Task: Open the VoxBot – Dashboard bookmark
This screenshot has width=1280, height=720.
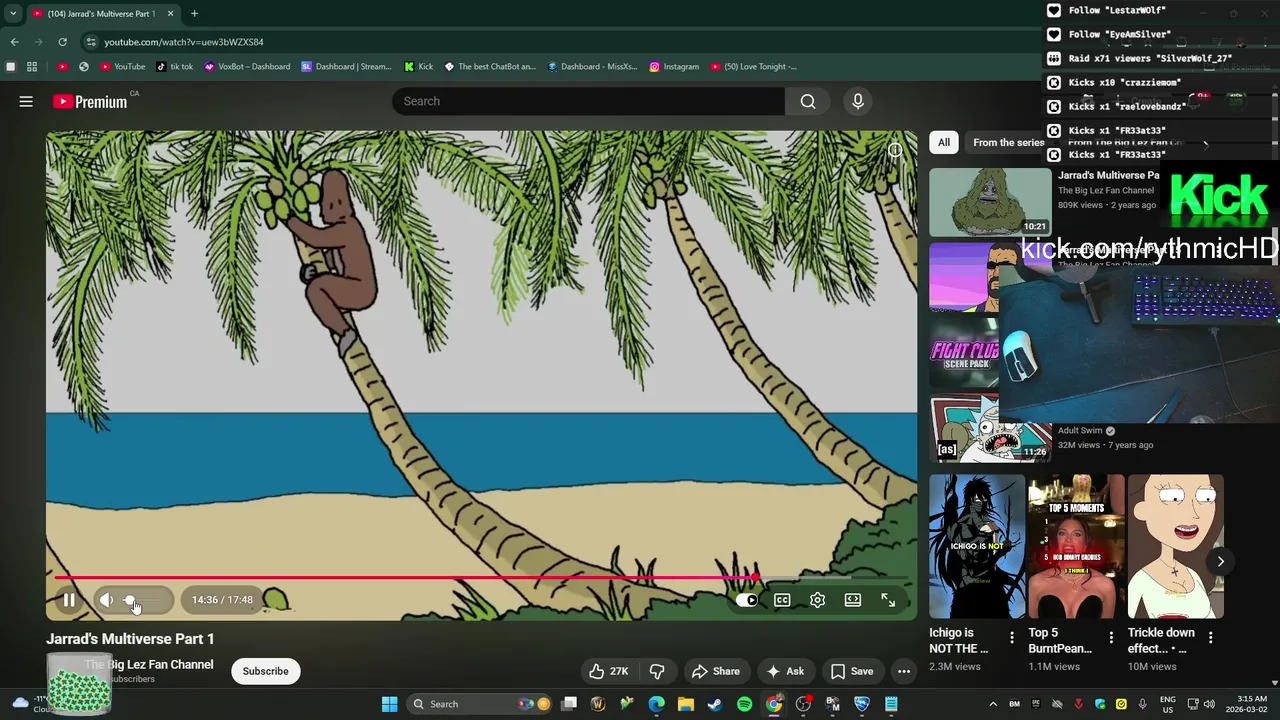Action: click(x=247, y=67)
